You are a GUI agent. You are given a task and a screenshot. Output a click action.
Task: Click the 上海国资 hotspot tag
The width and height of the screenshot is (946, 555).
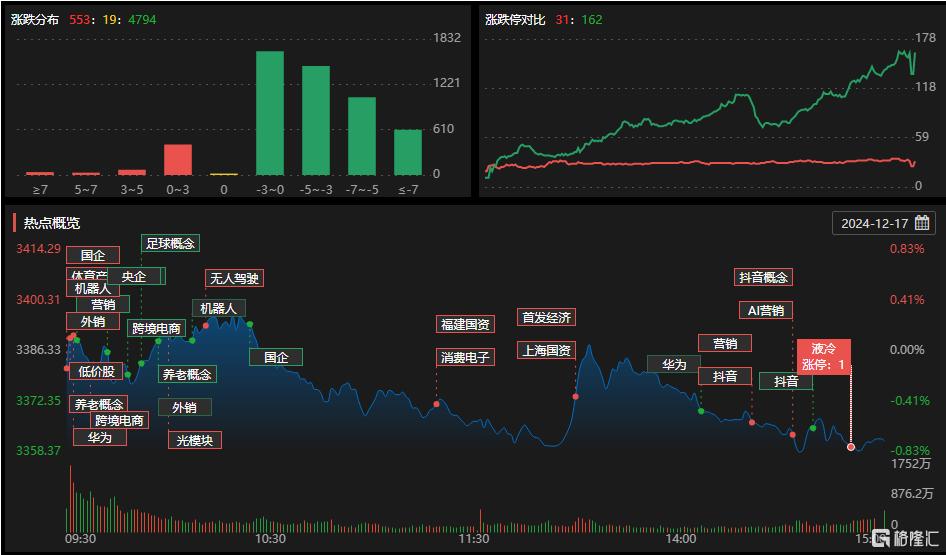point(546,350)
